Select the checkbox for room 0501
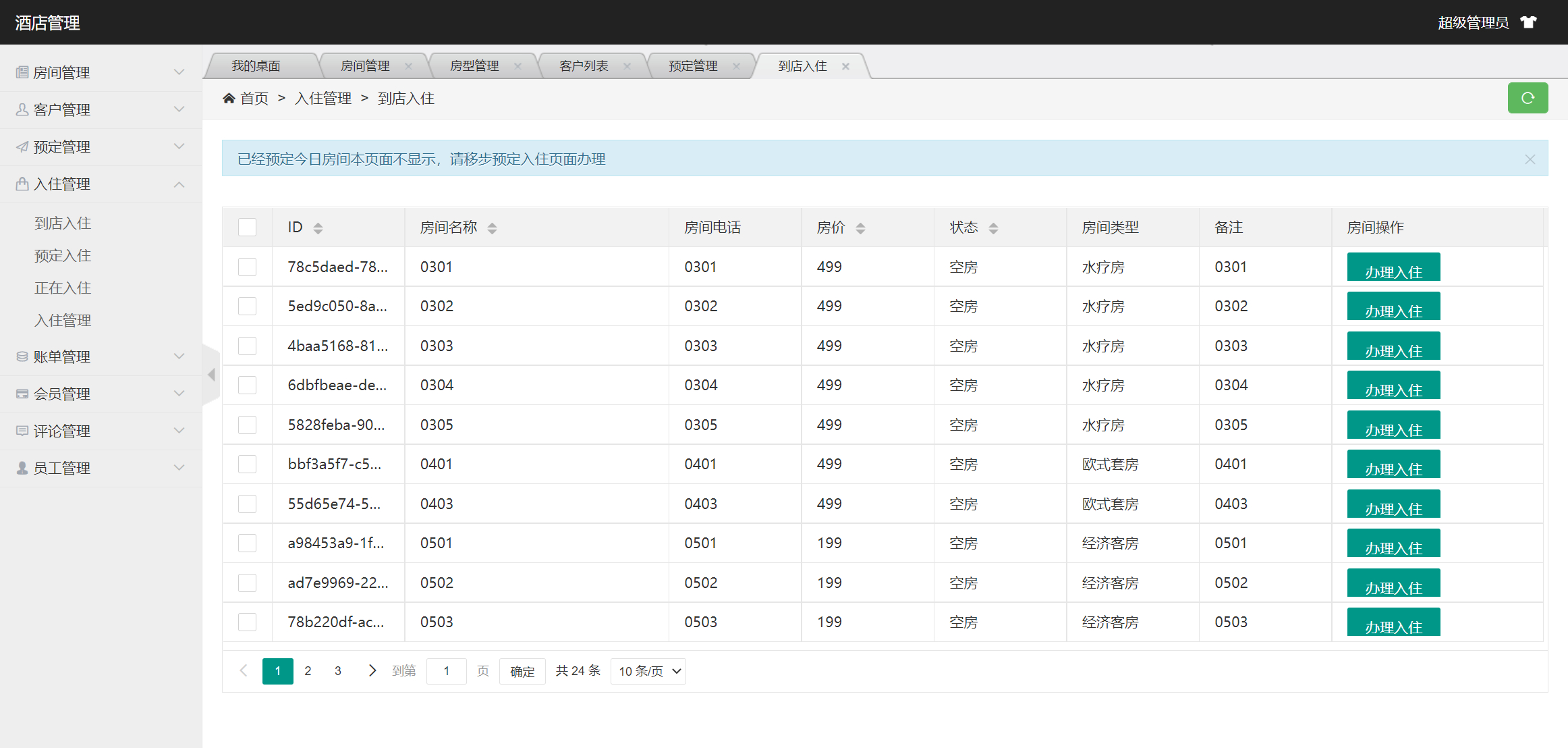This screenshot has width=1568, height=748. click(x=248, y=543)
